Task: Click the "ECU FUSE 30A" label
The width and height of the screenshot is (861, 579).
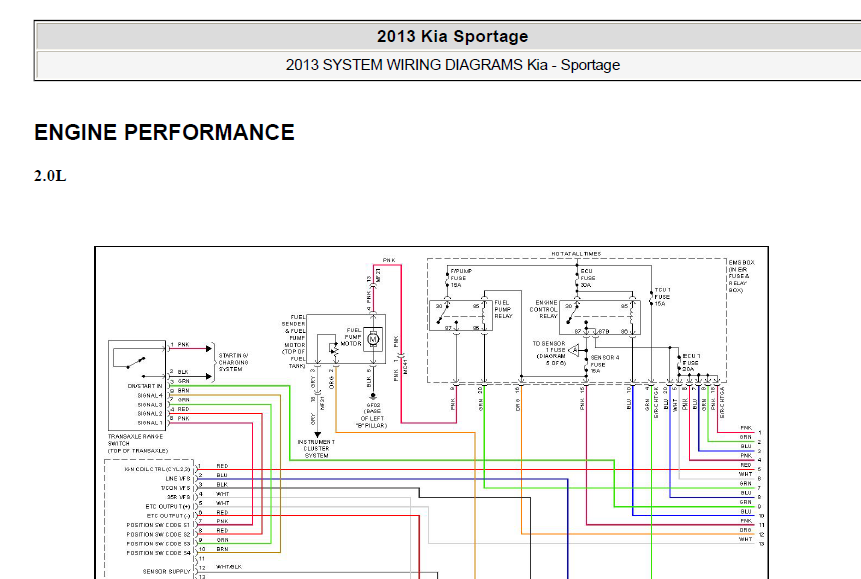Action: click(587, 278)
